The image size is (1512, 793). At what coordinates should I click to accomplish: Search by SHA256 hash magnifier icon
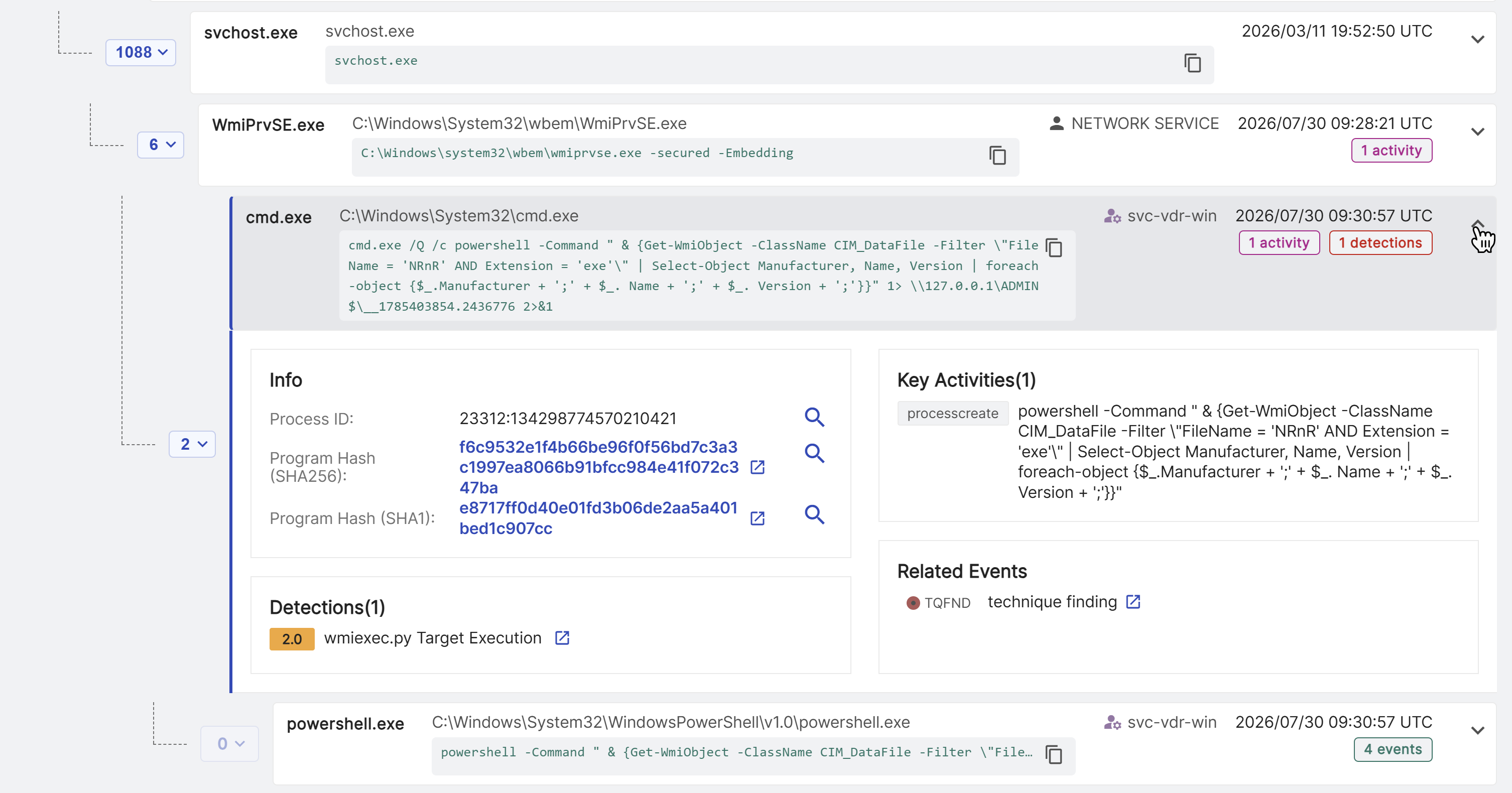(814, 453)
